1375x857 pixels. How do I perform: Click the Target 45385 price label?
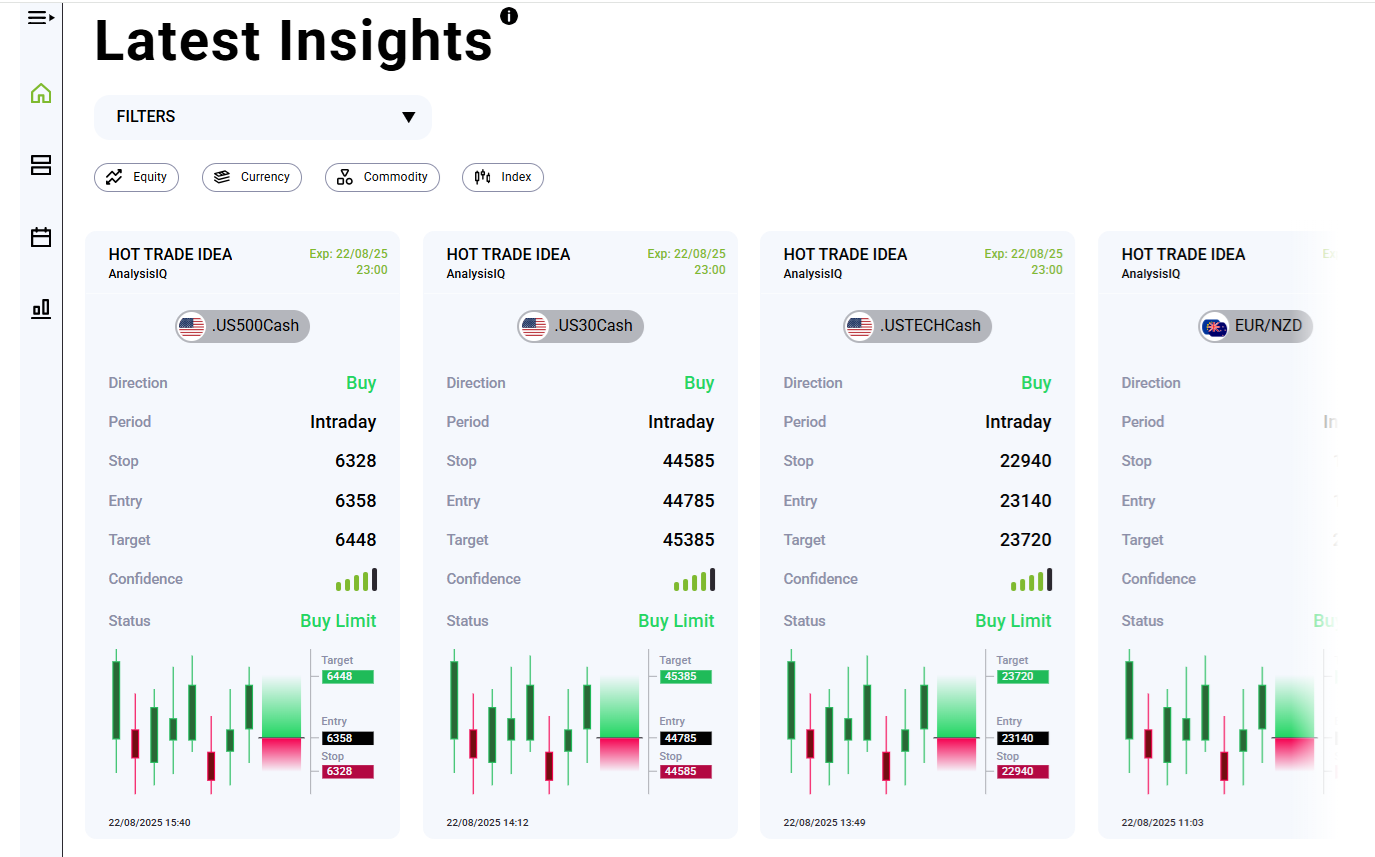686,677
